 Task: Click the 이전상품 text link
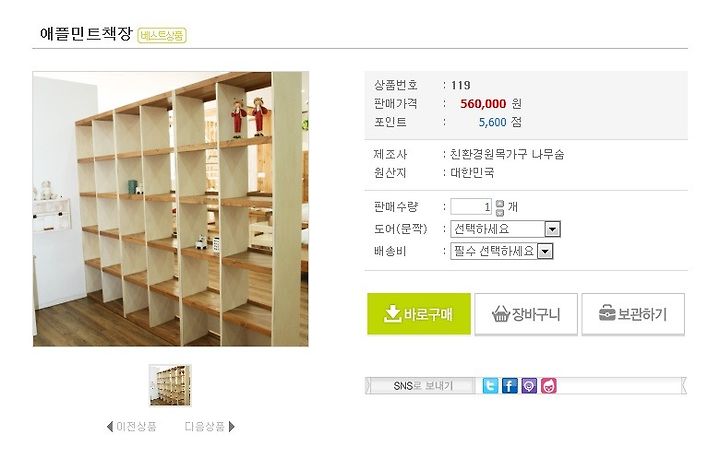[x=136, y=427]
